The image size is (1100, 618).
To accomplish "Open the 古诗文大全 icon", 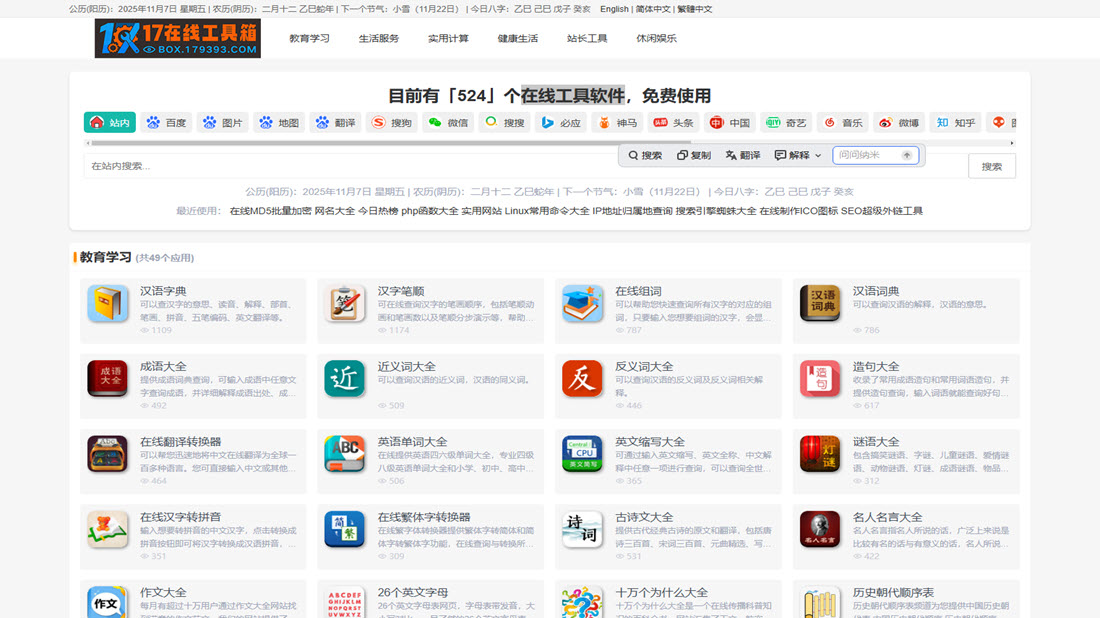I will tap(582, 530).
